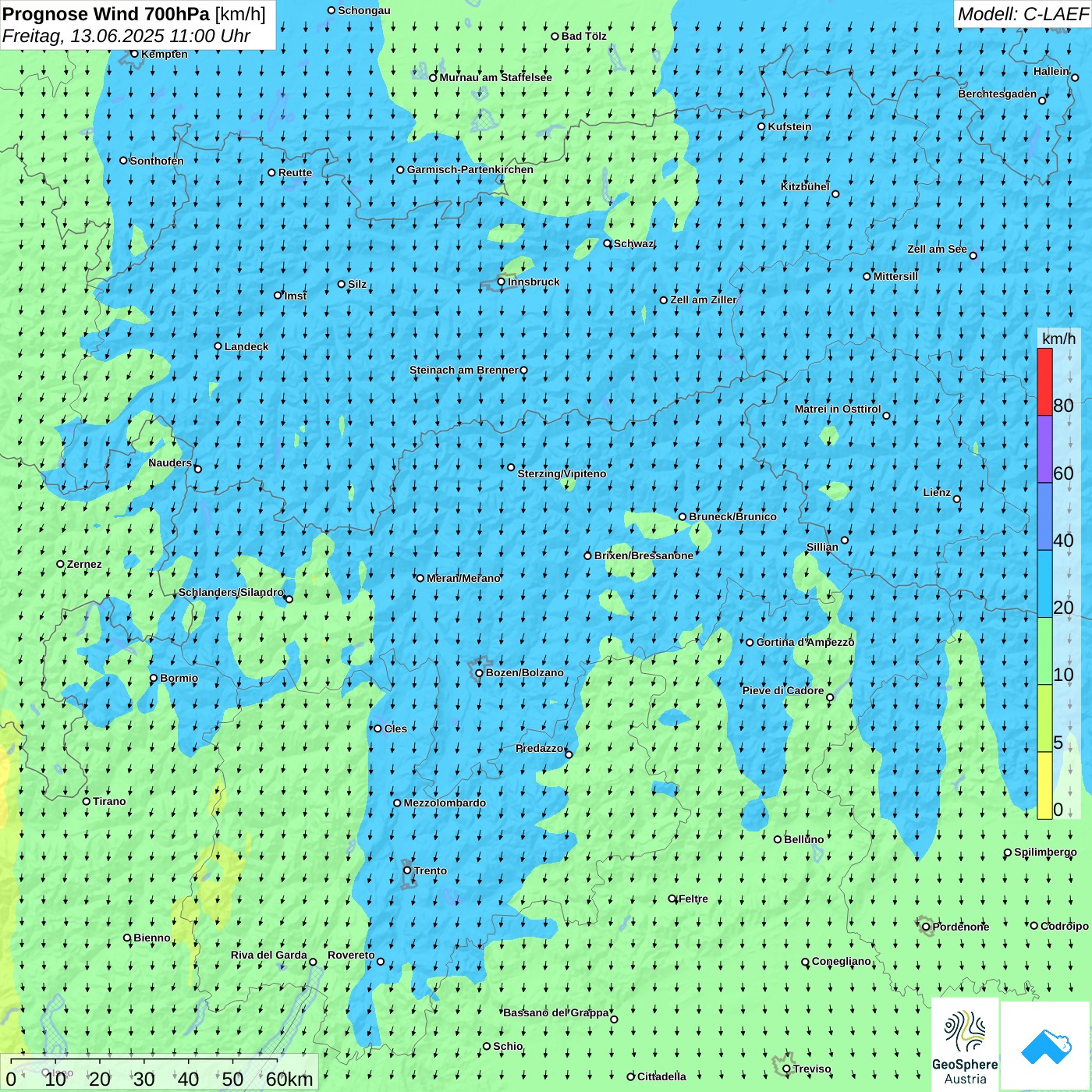This screenshot has width=1092, height=1092.
Task: Select the Tirano city label
Action: click(x=109, y=801)
